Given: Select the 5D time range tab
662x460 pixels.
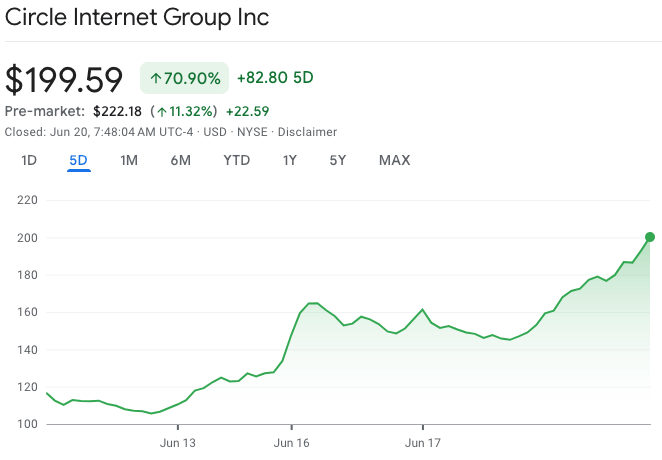Looking at the screenshot, I should click(79, 160).
